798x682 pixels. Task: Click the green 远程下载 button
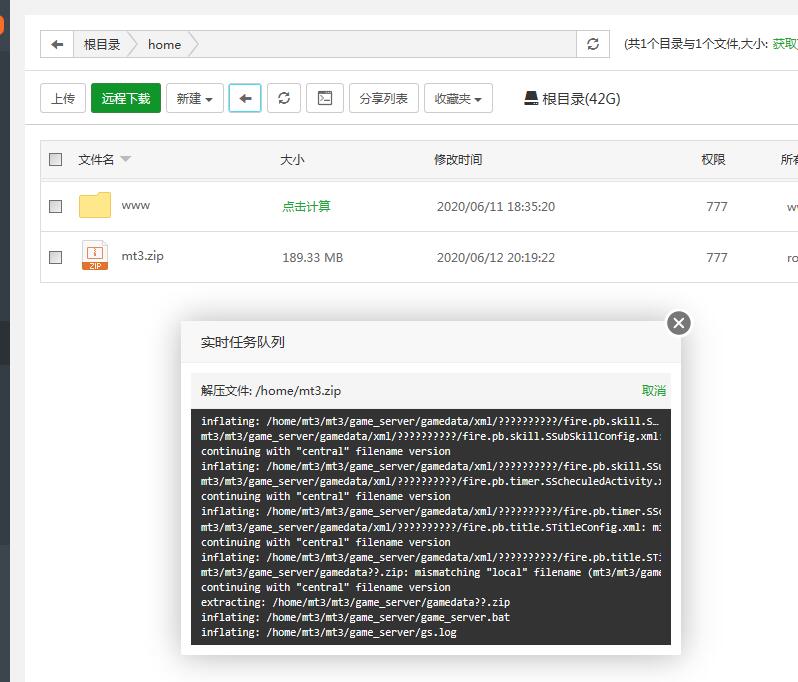tap(126, 98)
